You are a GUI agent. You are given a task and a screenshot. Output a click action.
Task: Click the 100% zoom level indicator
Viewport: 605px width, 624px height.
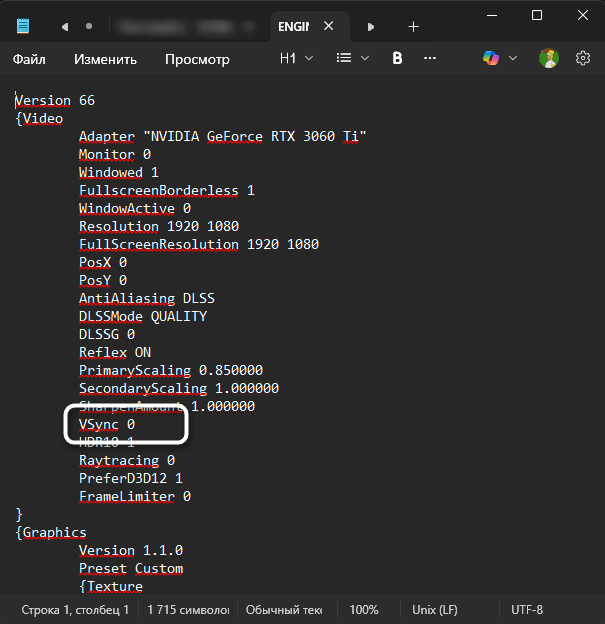point(364,609)
